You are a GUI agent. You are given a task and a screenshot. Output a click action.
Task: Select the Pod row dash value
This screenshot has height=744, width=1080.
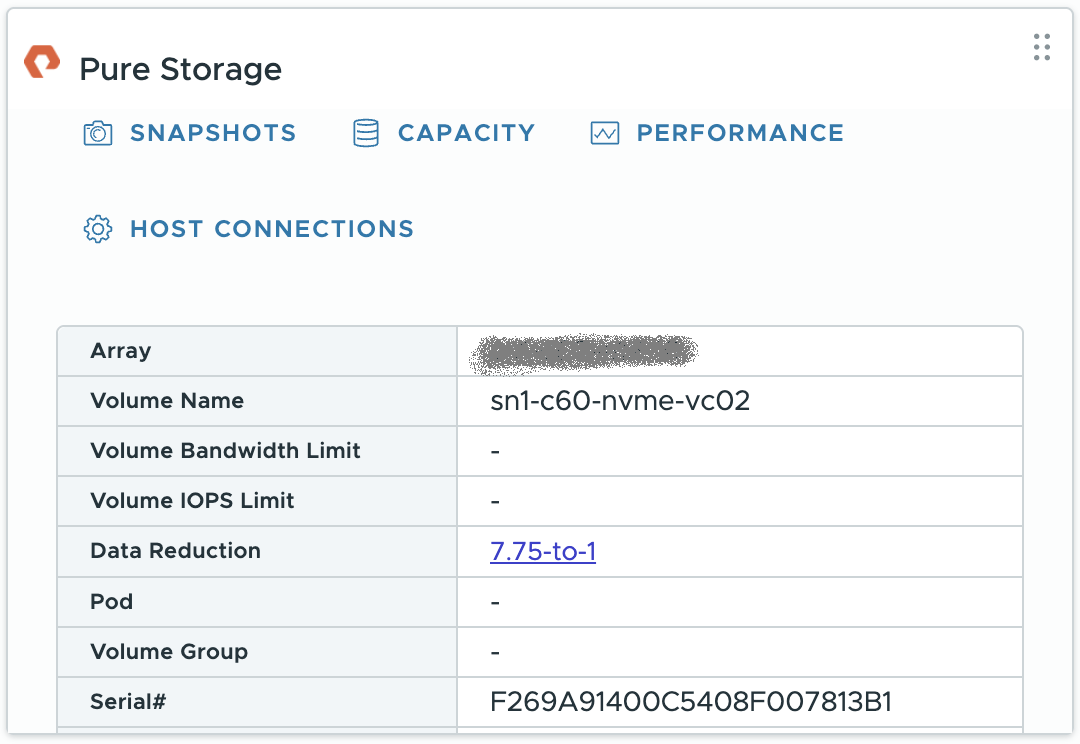[x=492, y=601]
